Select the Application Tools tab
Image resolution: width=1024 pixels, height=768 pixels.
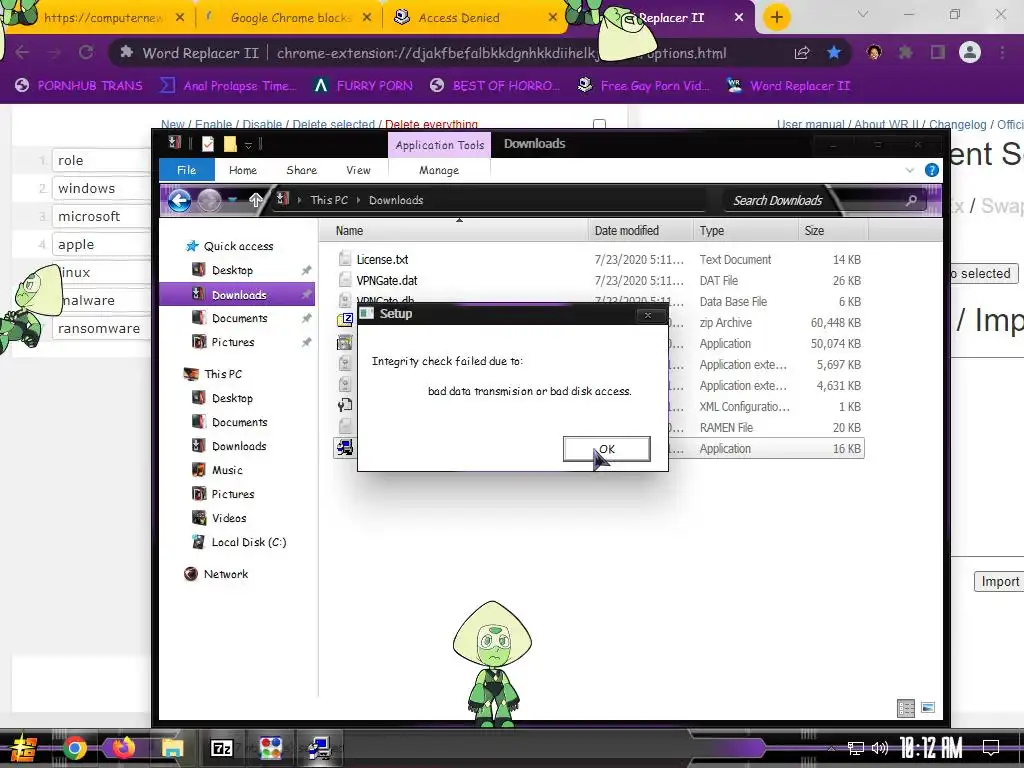(440, 145)
